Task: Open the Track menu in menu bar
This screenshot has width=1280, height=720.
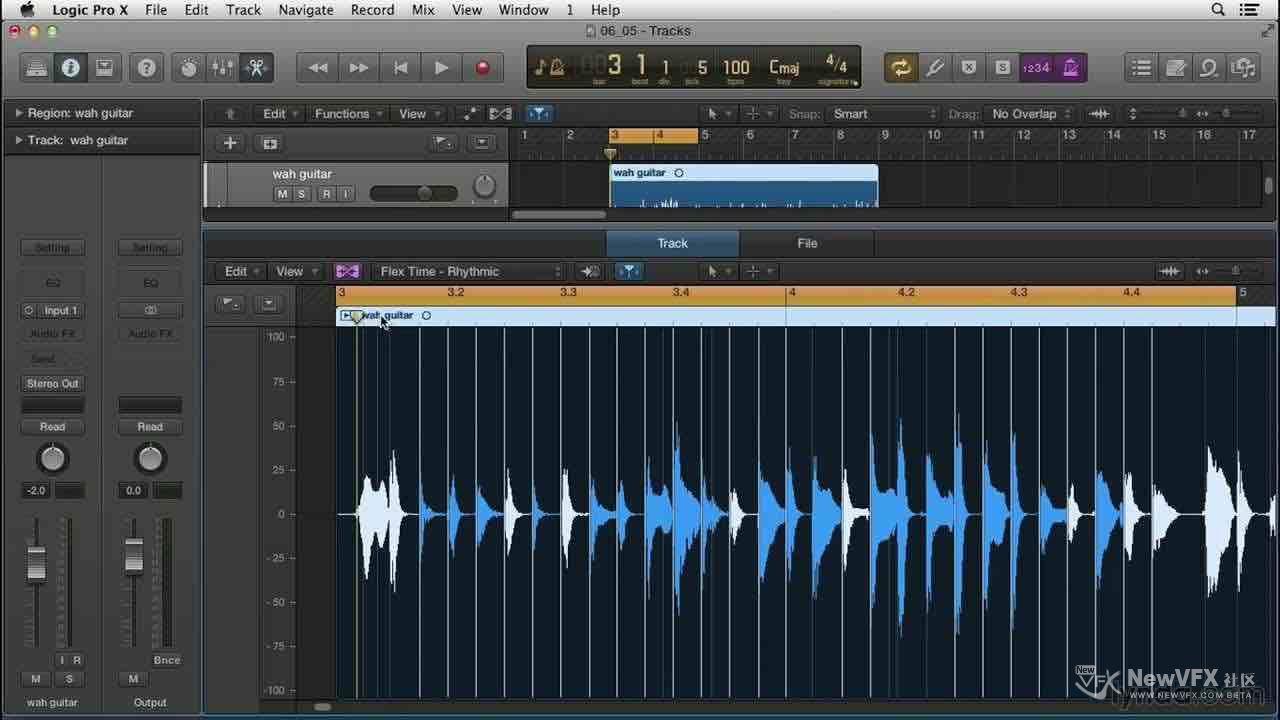Action: pos(243,10)
